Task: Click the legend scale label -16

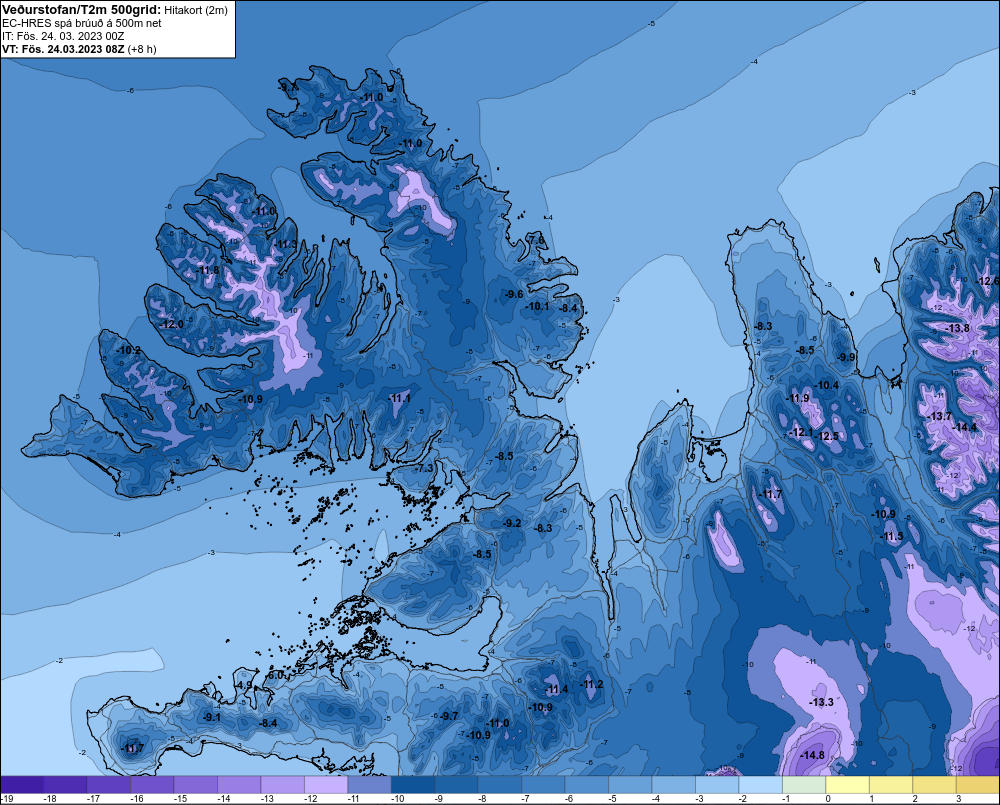Action: tap(136, 799)
